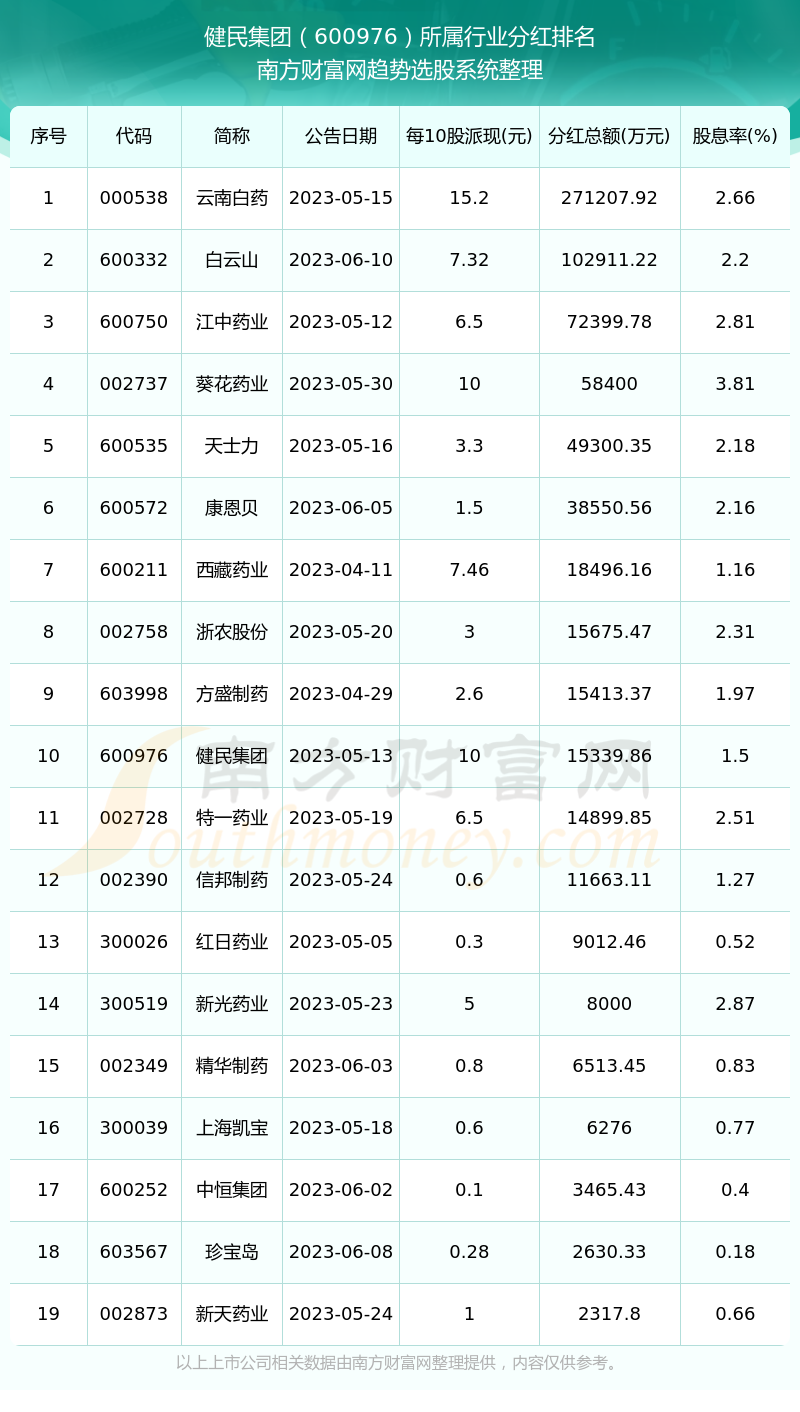Click the 分红总额(万元) column header
The height and width of the screenshot is (1412, 800).
point(609,136)
